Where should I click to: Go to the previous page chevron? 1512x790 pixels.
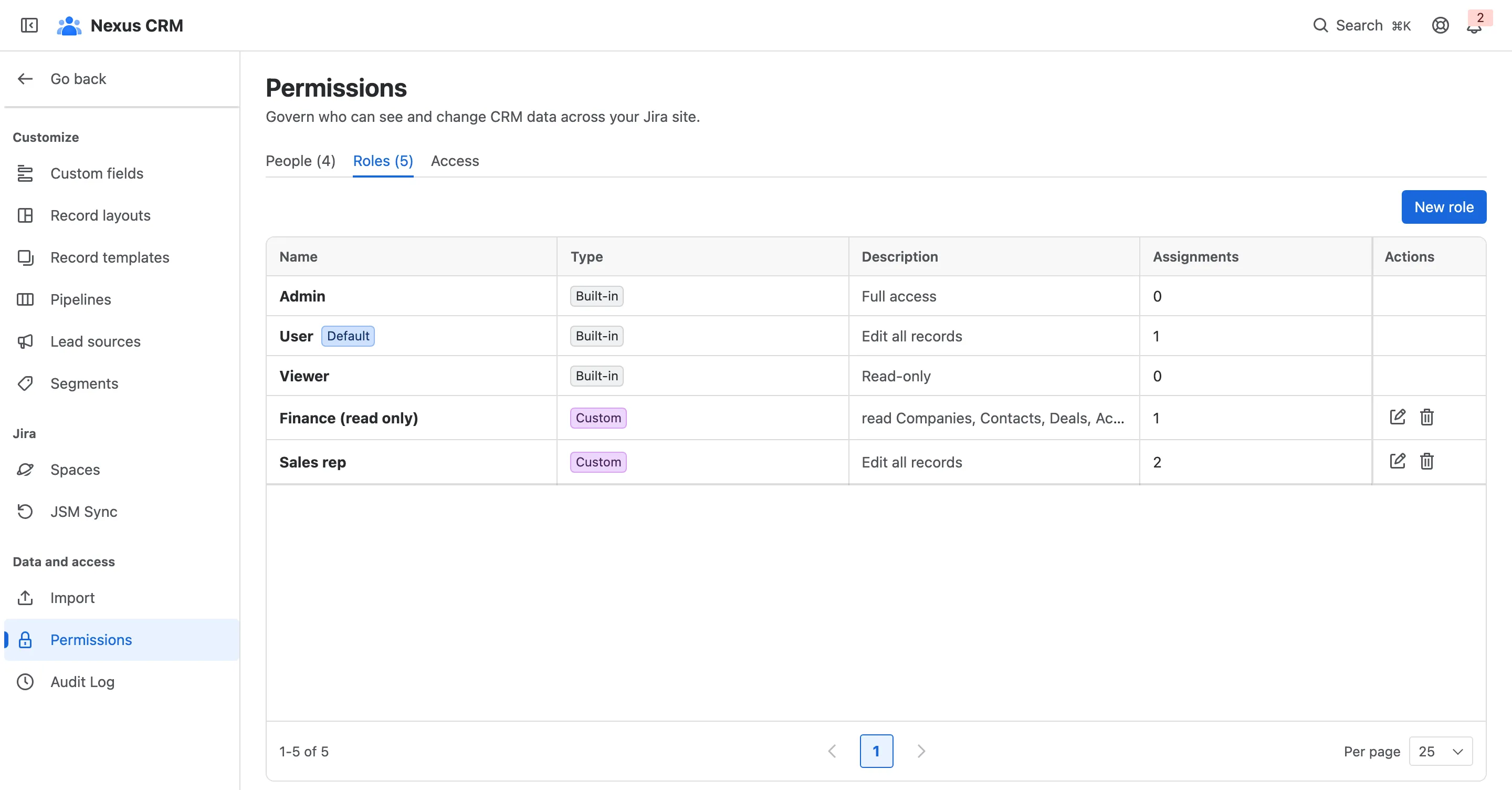[x=832, y=751]
